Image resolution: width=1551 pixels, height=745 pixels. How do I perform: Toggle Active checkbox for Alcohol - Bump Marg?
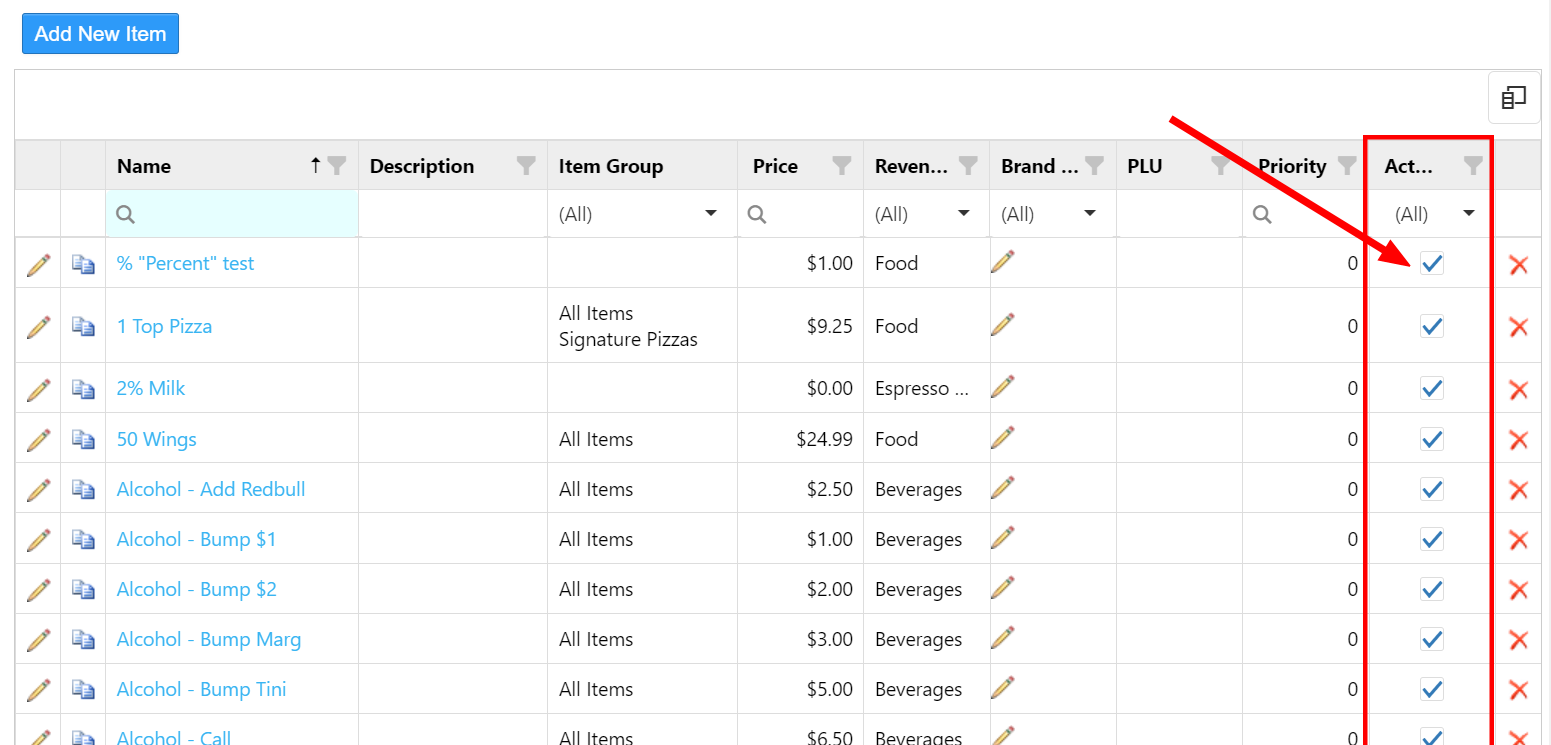(x=1432, y=639)
